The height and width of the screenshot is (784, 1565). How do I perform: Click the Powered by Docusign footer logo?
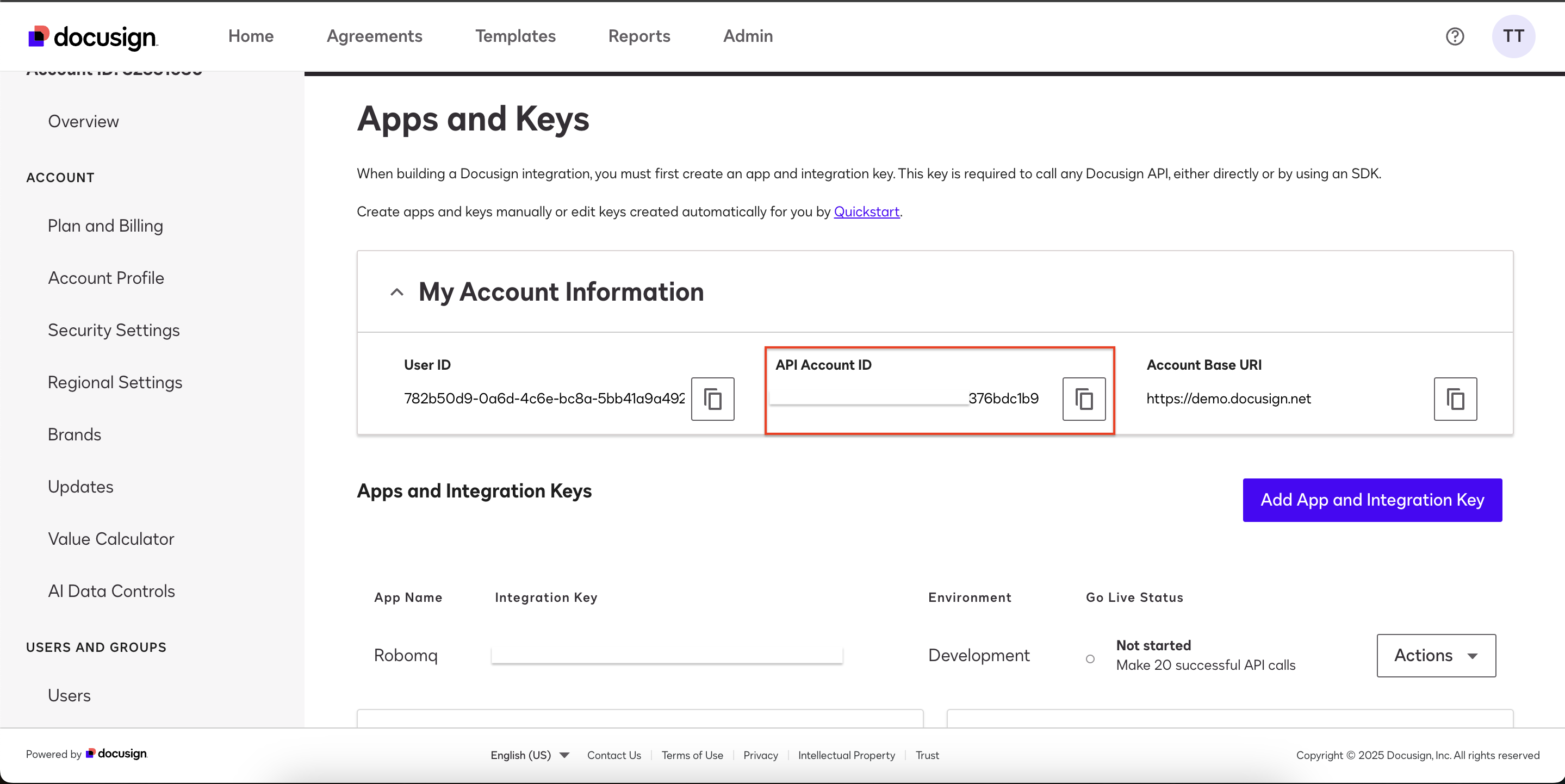pos(117,754)
